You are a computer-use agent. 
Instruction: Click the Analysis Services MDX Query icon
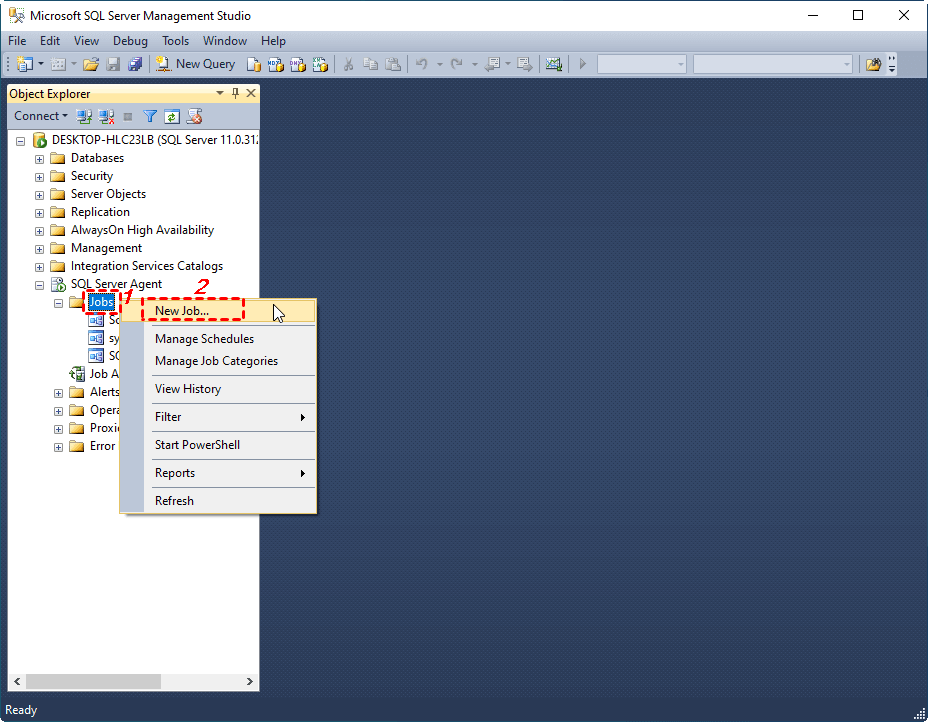point(275,64)
